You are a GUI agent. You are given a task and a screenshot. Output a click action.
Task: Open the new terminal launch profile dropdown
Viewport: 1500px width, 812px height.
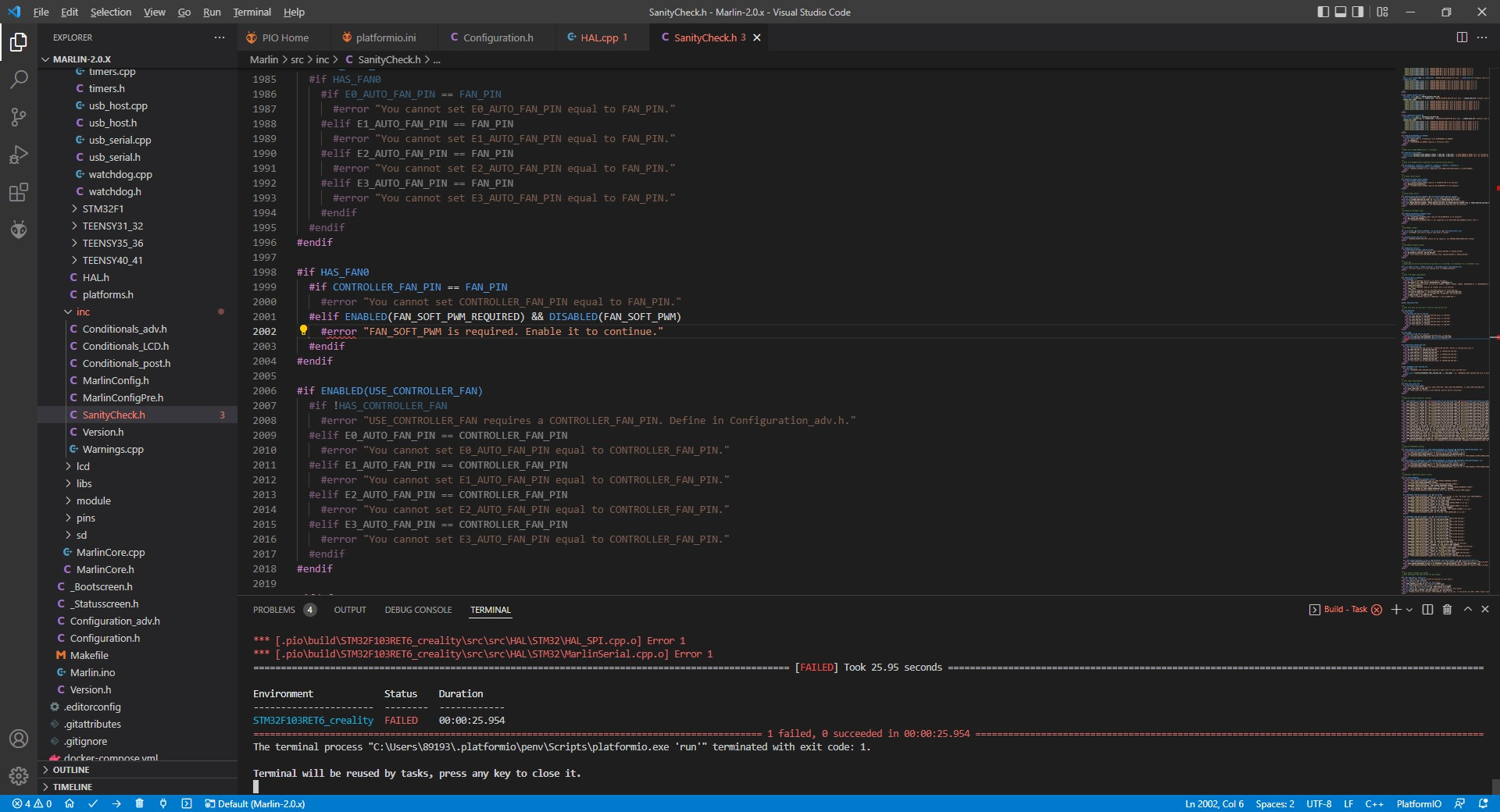pyautogui.click(x=1409, y=610)
